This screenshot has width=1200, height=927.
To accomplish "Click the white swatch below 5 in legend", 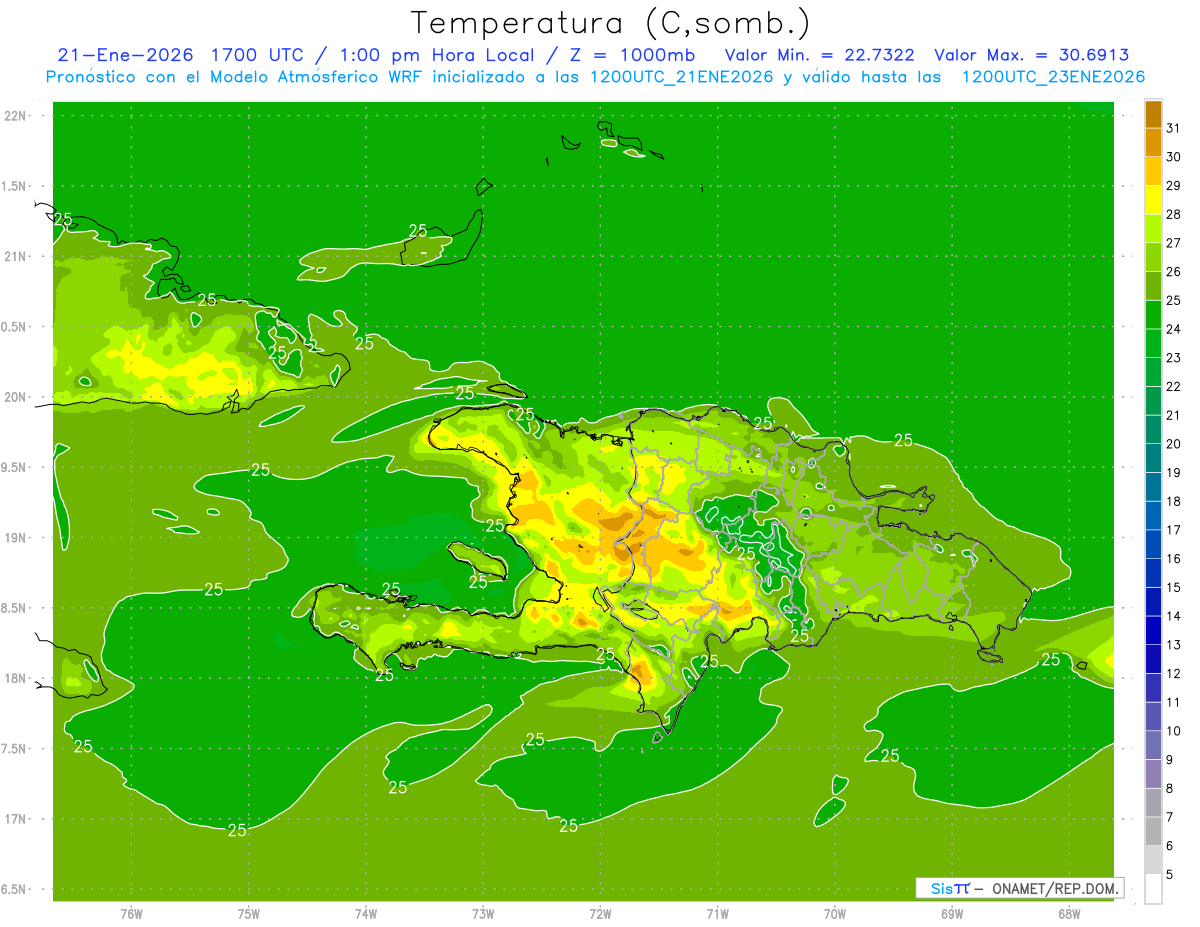I will coord(1153,889).
